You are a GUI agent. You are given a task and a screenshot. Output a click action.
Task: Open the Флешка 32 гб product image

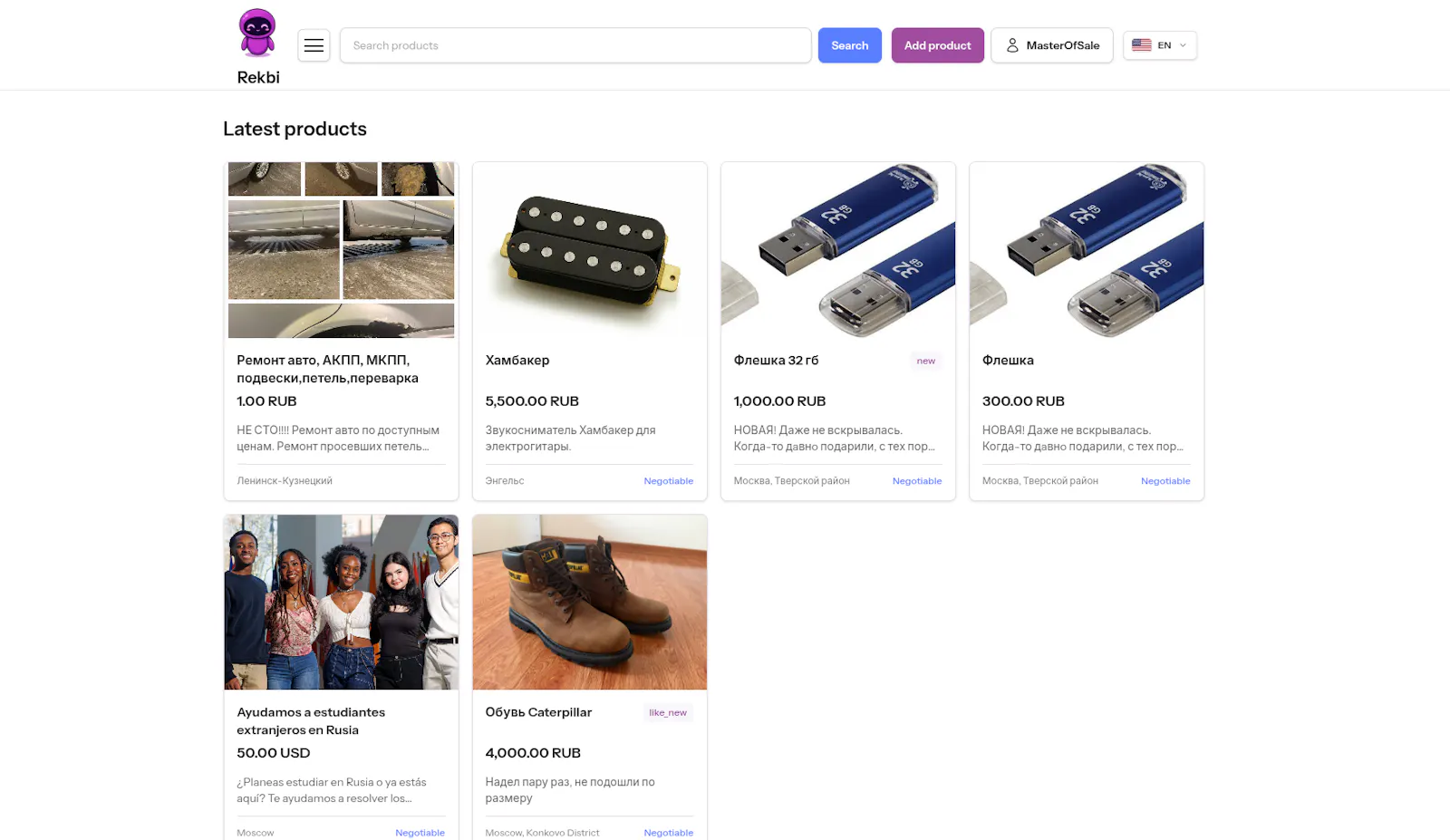838,250
